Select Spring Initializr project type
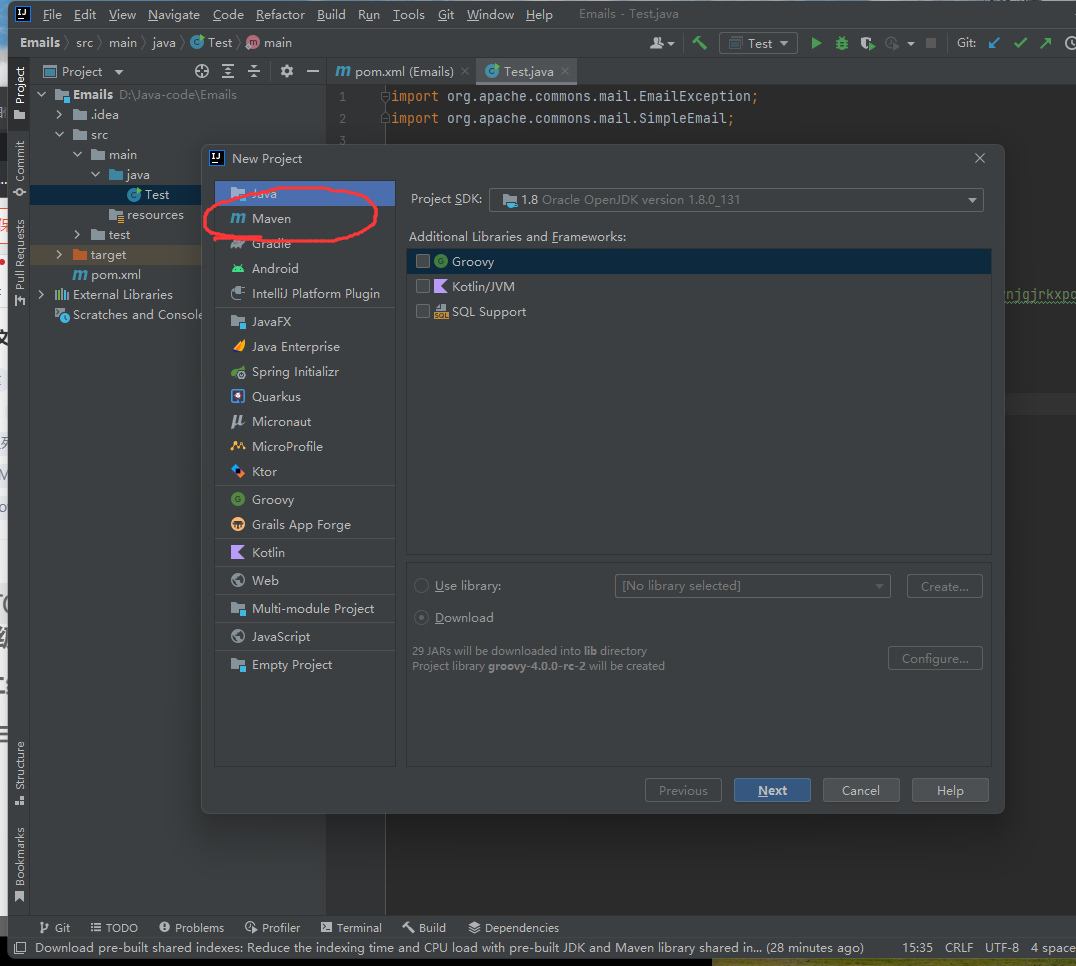Screen dimensions: 1076x966 pyautogui.click(x=305, y=372)
